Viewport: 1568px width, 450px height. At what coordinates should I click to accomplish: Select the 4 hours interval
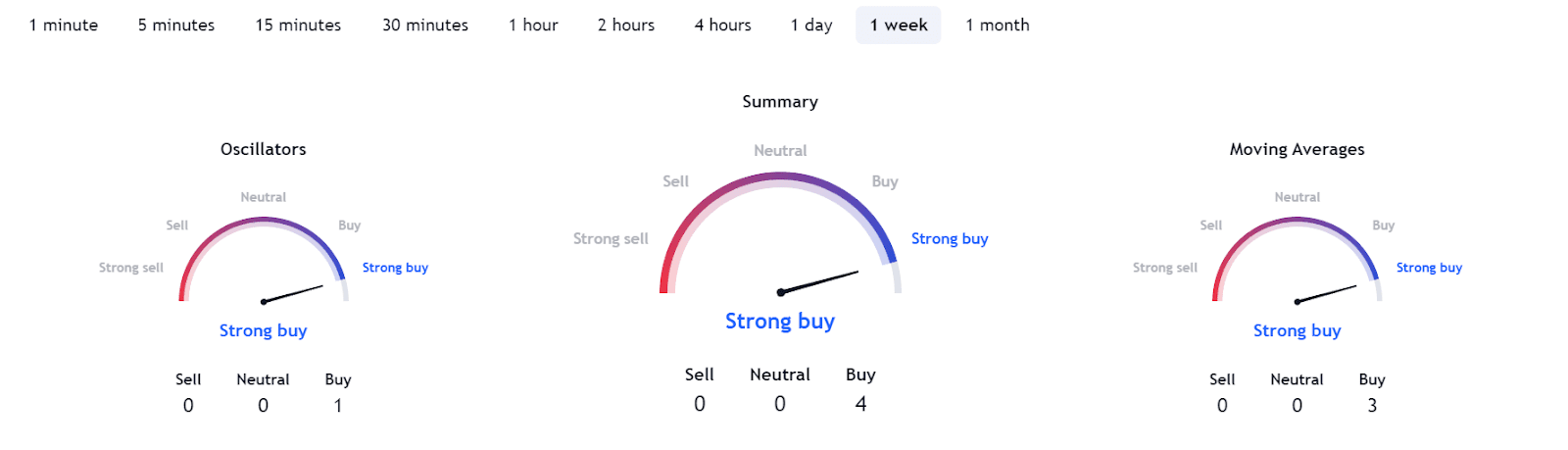coord(723,25)
